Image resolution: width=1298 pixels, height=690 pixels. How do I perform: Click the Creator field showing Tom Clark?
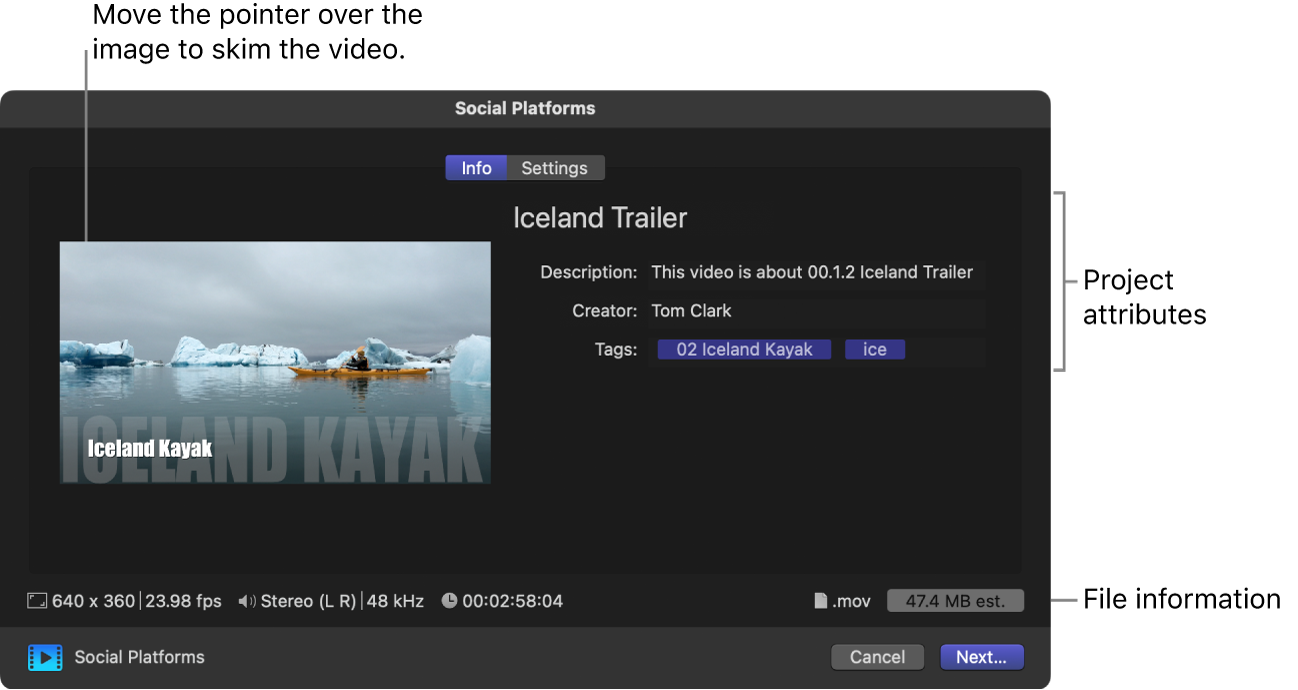click(815, 311)
